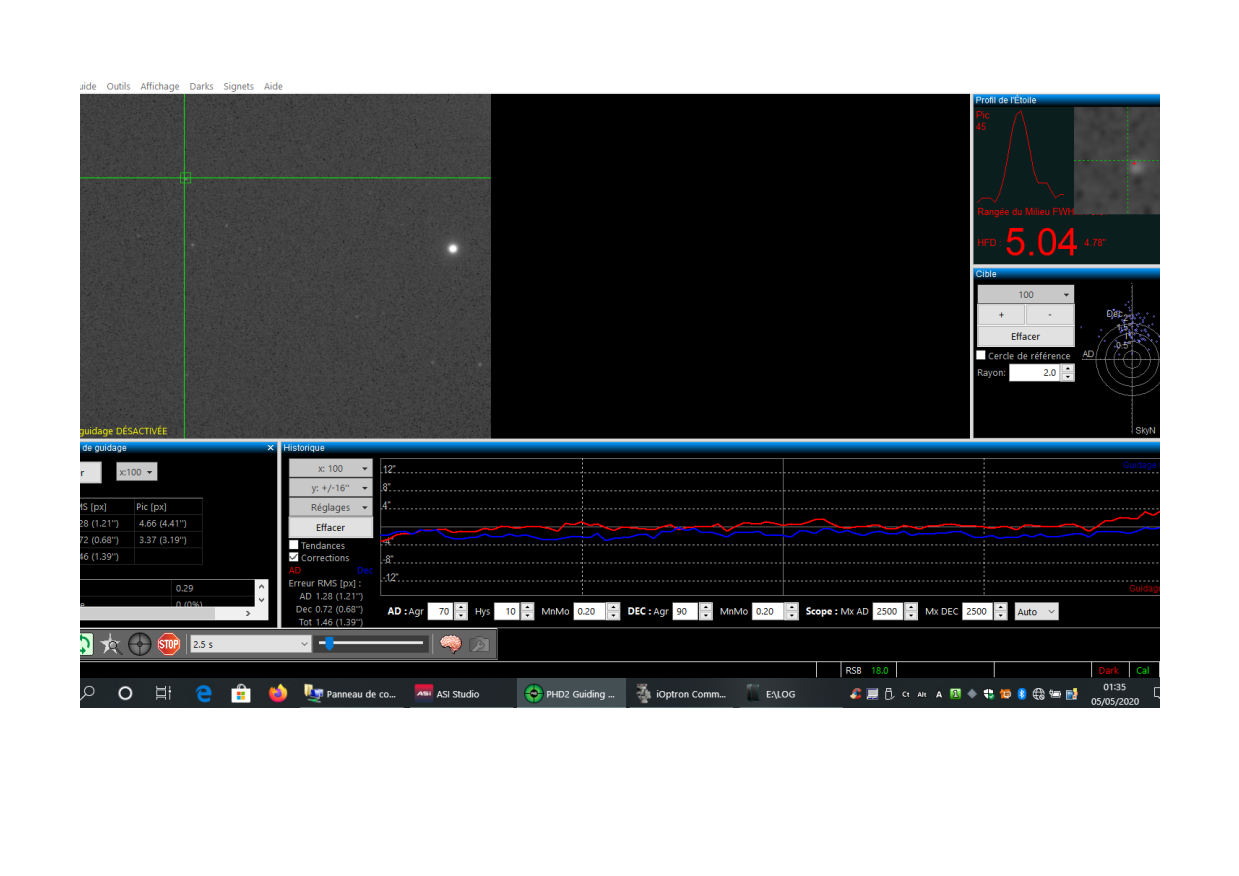
Task: Switch to ASI Studio in taskbar
Action: pos(458,694)
